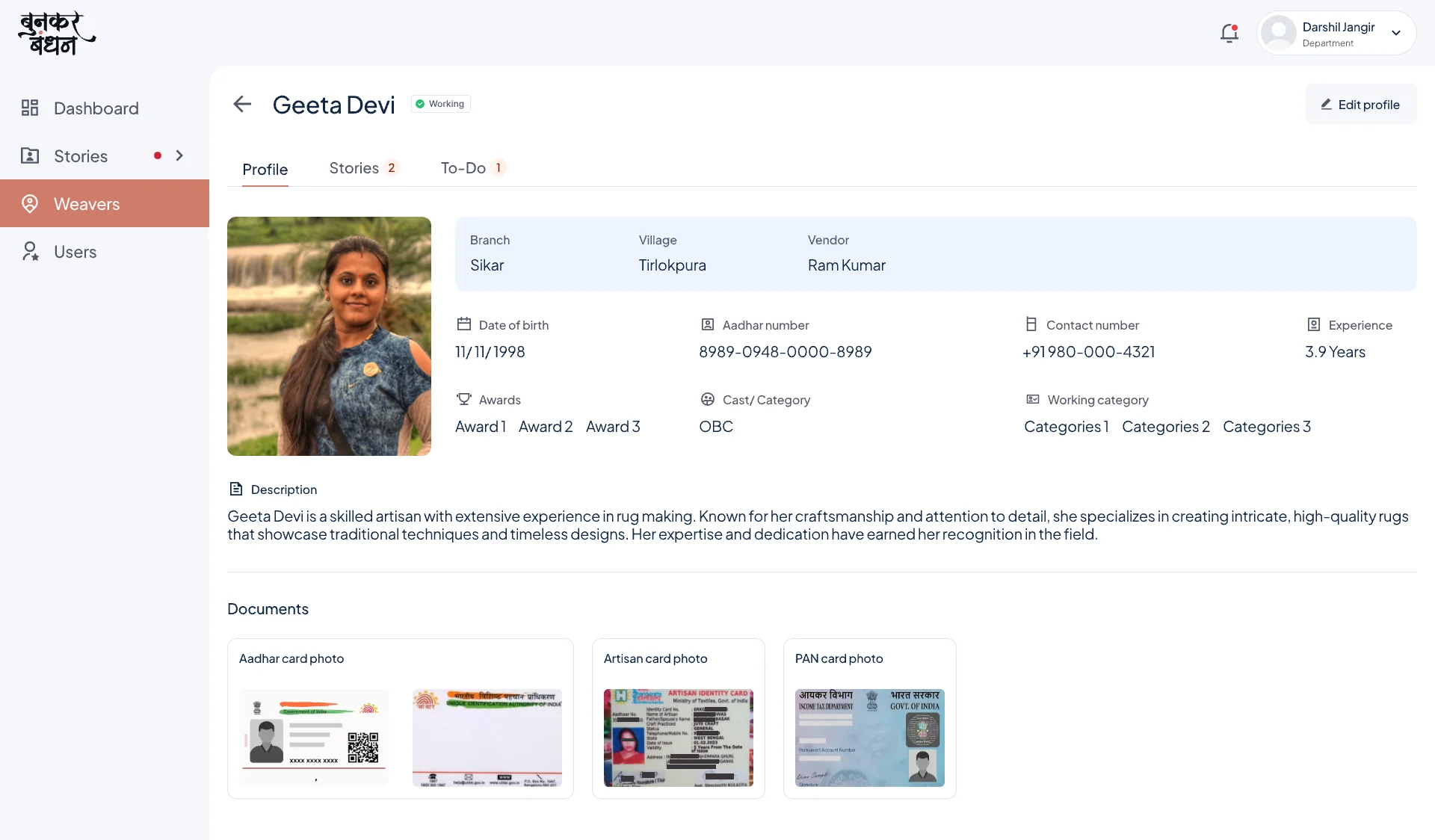Click the OBC category value
This screenshot has height=840, width=1435.
[716, 427]
